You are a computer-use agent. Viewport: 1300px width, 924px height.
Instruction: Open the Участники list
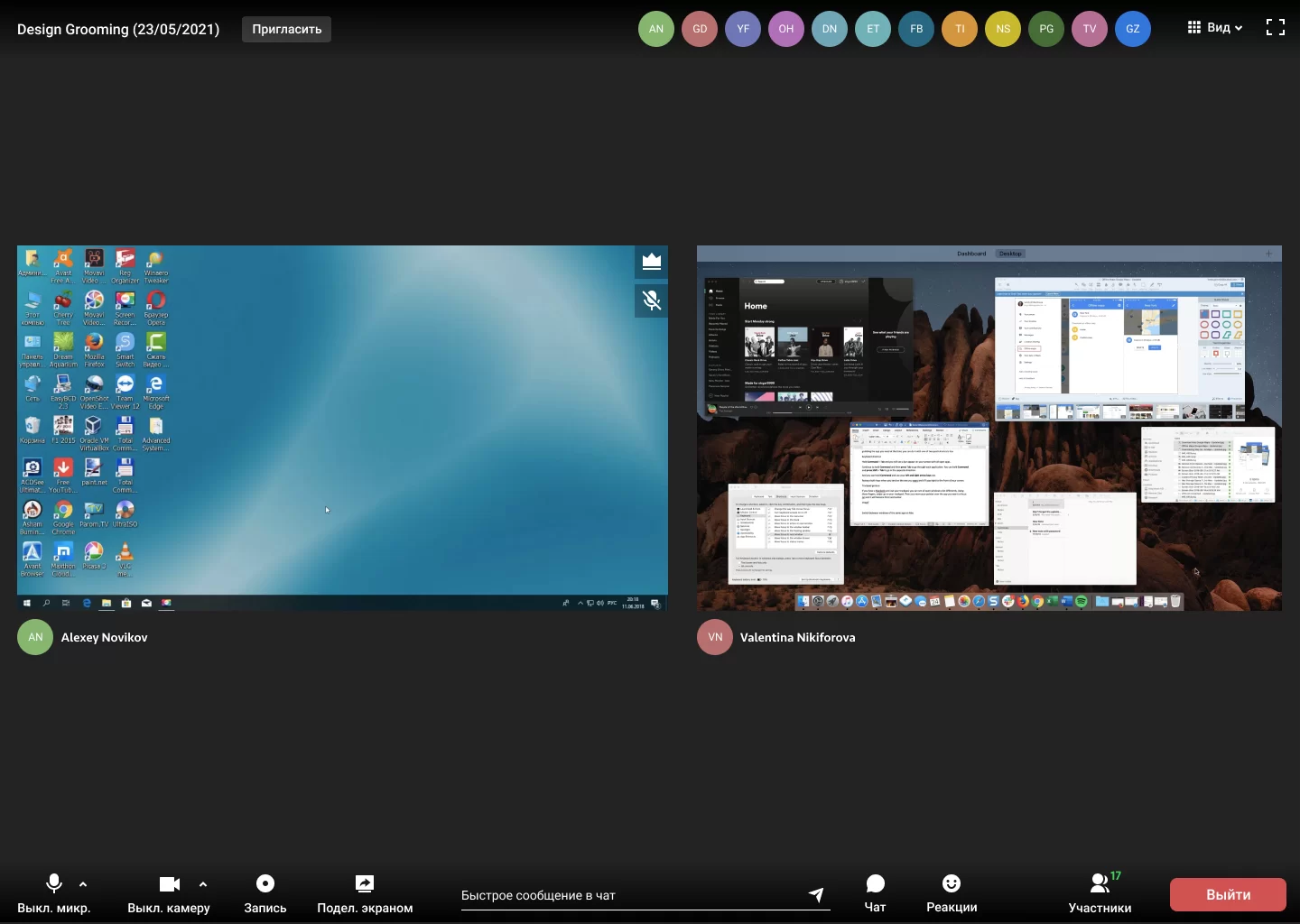point(1100,892)
